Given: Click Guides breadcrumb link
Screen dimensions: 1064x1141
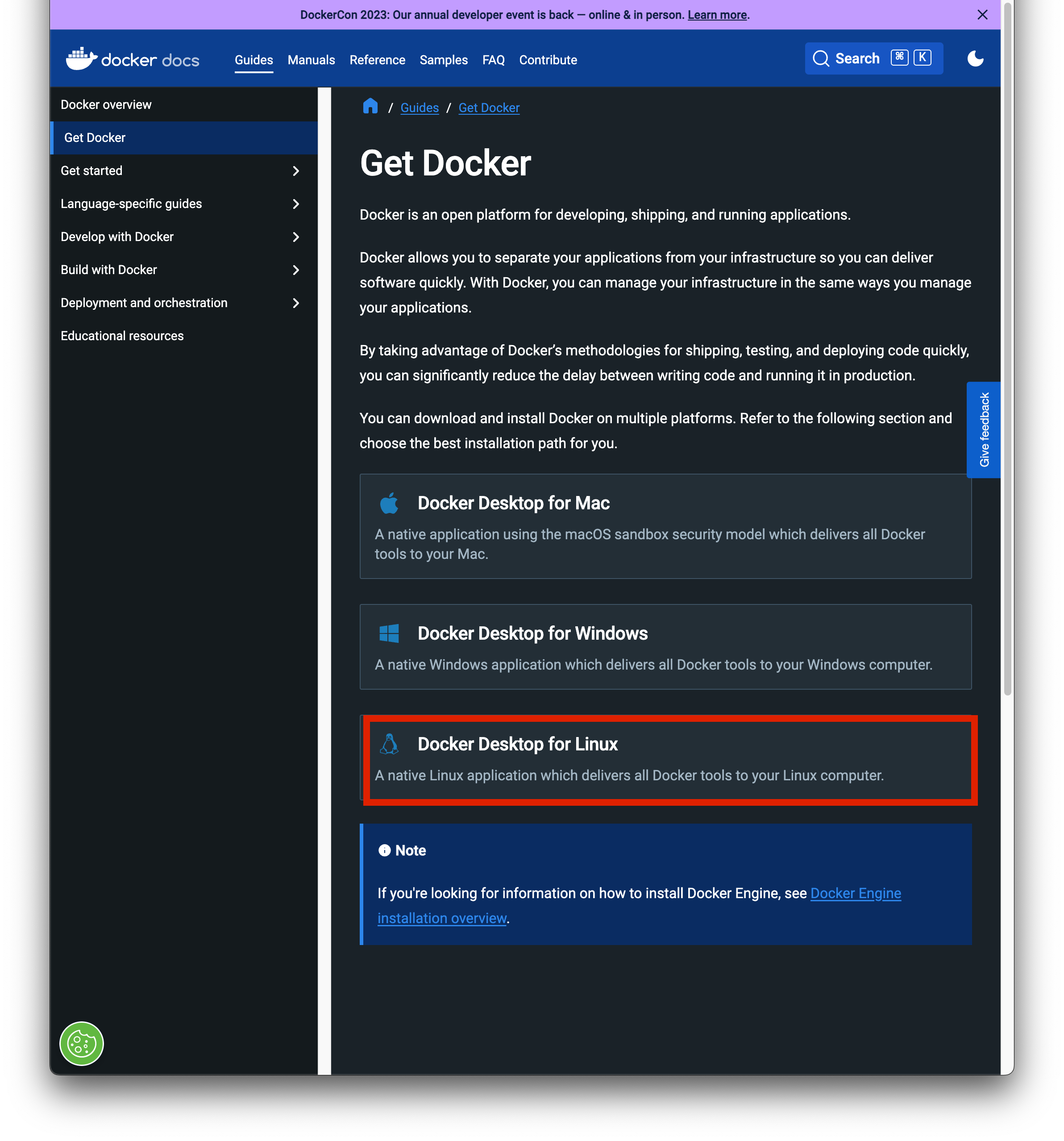Looking at the screenshot, I should pyautogui.click(x=419, y=107).
